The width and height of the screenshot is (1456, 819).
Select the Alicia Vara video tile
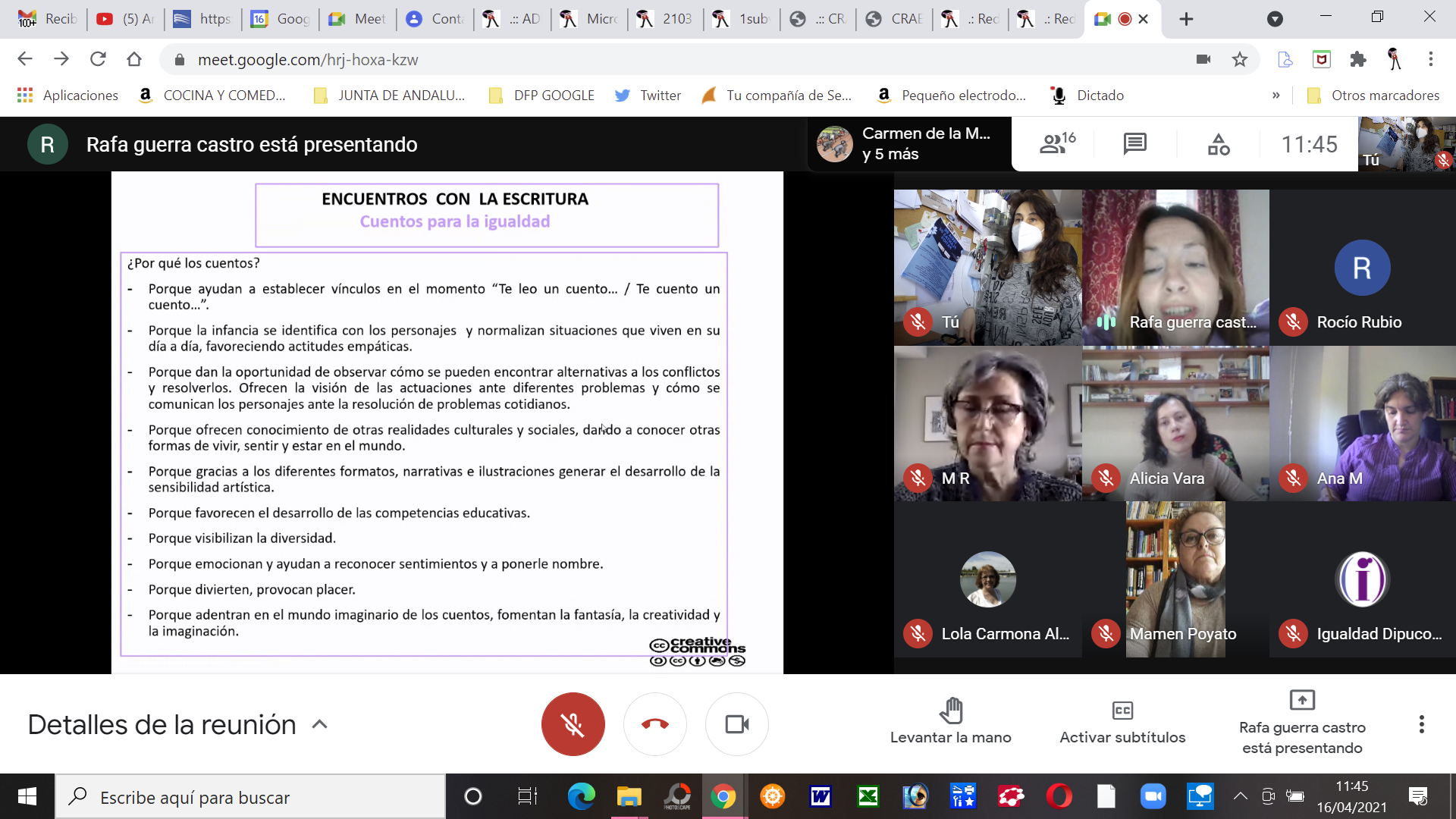pos(1175,423)
